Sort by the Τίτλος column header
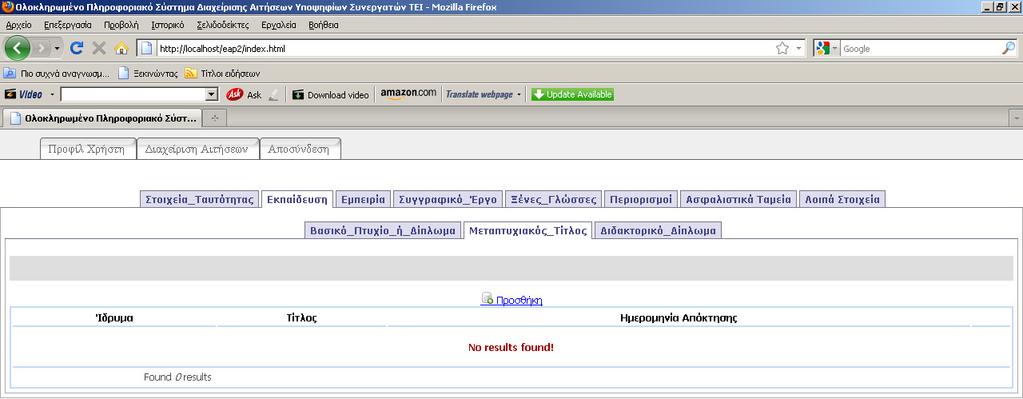 click(x=301, y=318)
